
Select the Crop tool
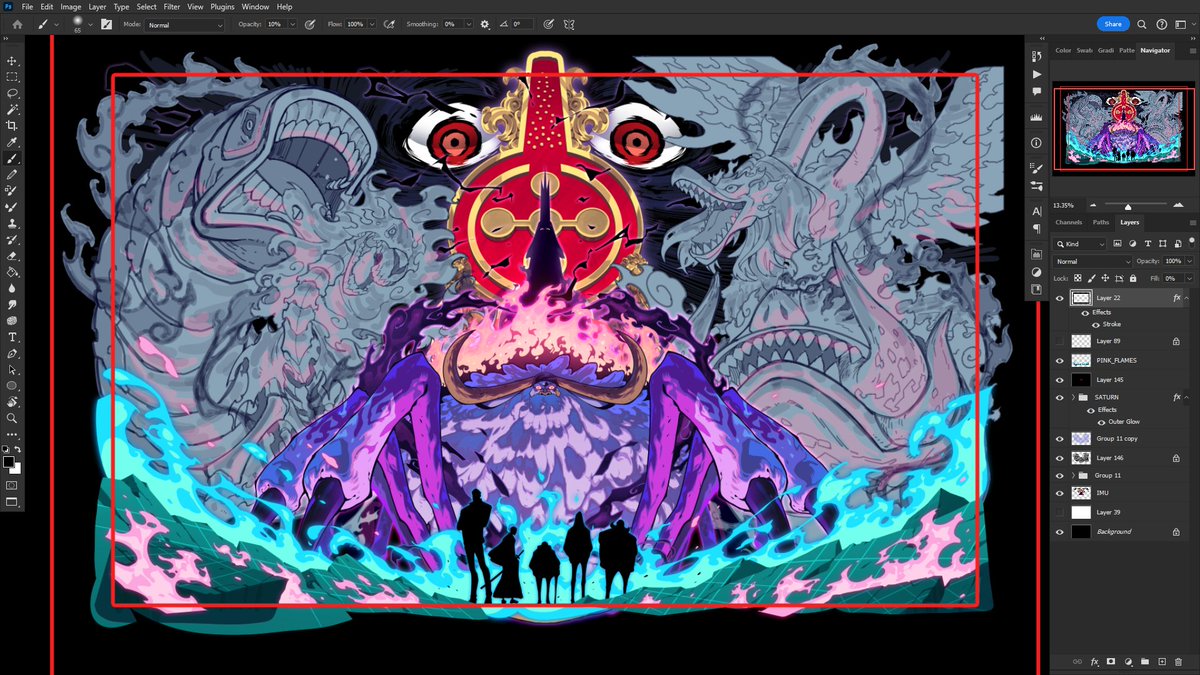tap(12, 126)
